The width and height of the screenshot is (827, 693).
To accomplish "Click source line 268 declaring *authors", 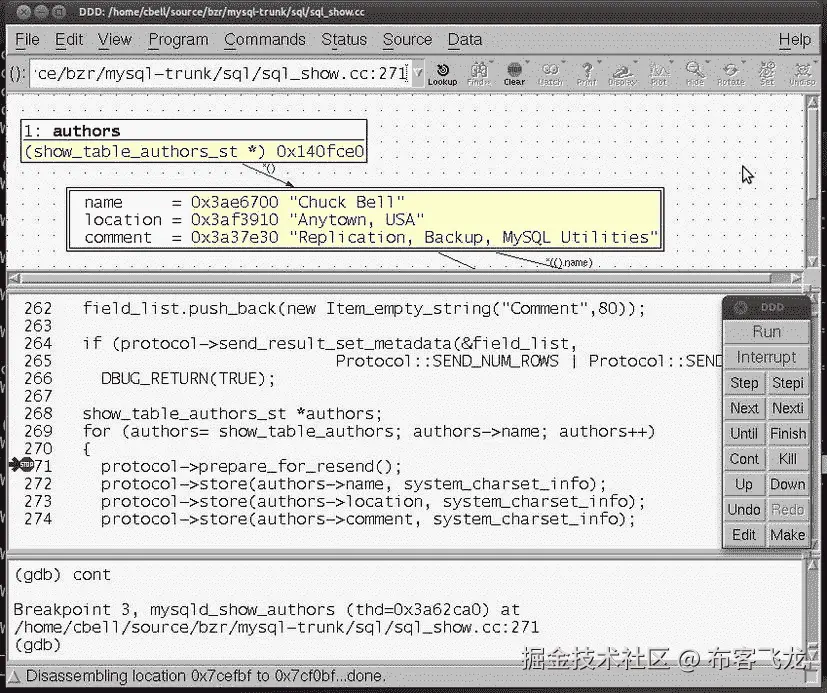I will click(232, 413).
